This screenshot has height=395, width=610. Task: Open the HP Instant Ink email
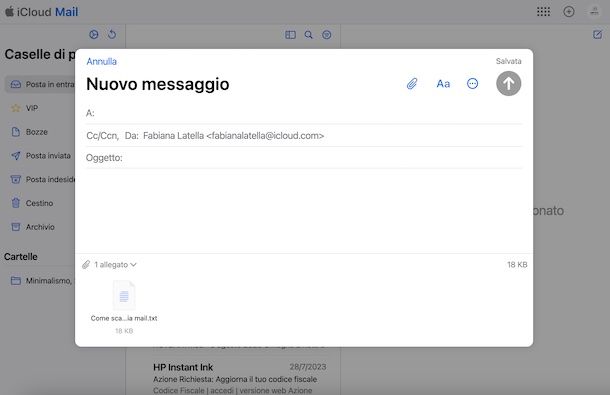[239, 378]
